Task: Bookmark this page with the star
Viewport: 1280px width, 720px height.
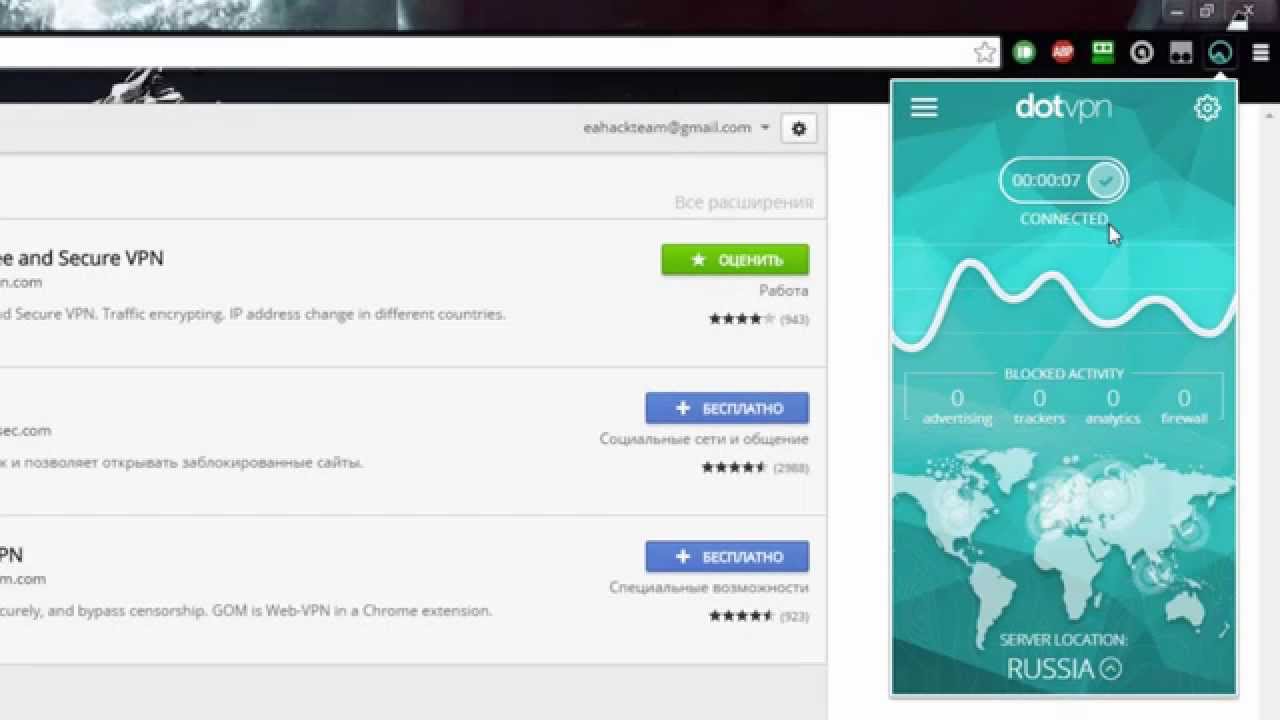Action: [x=985, y=53]
